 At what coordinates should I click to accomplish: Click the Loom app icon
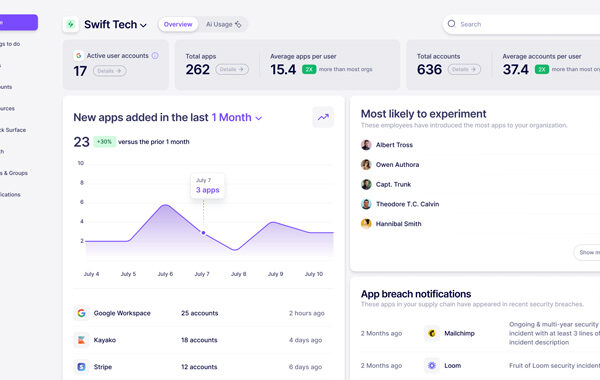[432, 365]
